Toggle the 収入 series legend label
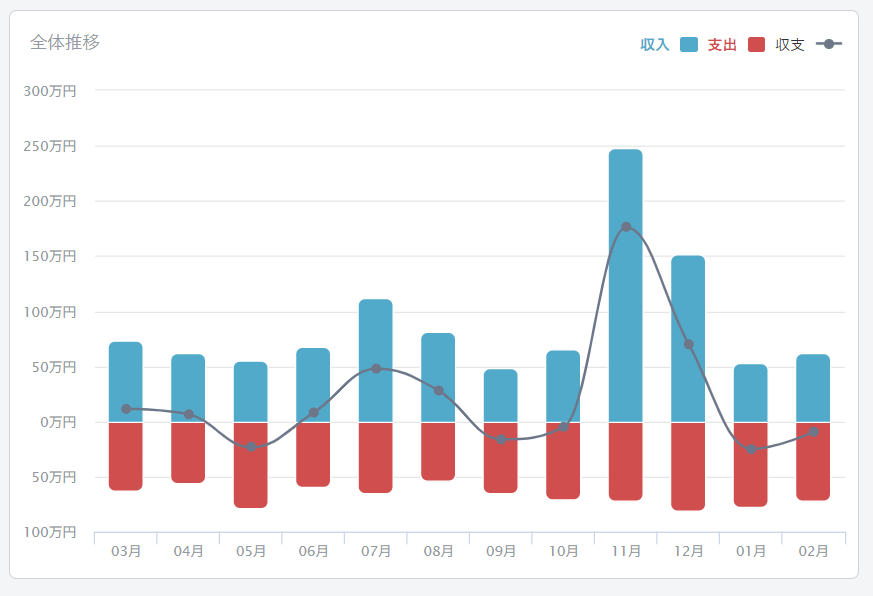This screenshot has height=596, width=873. tap(655, 45)
